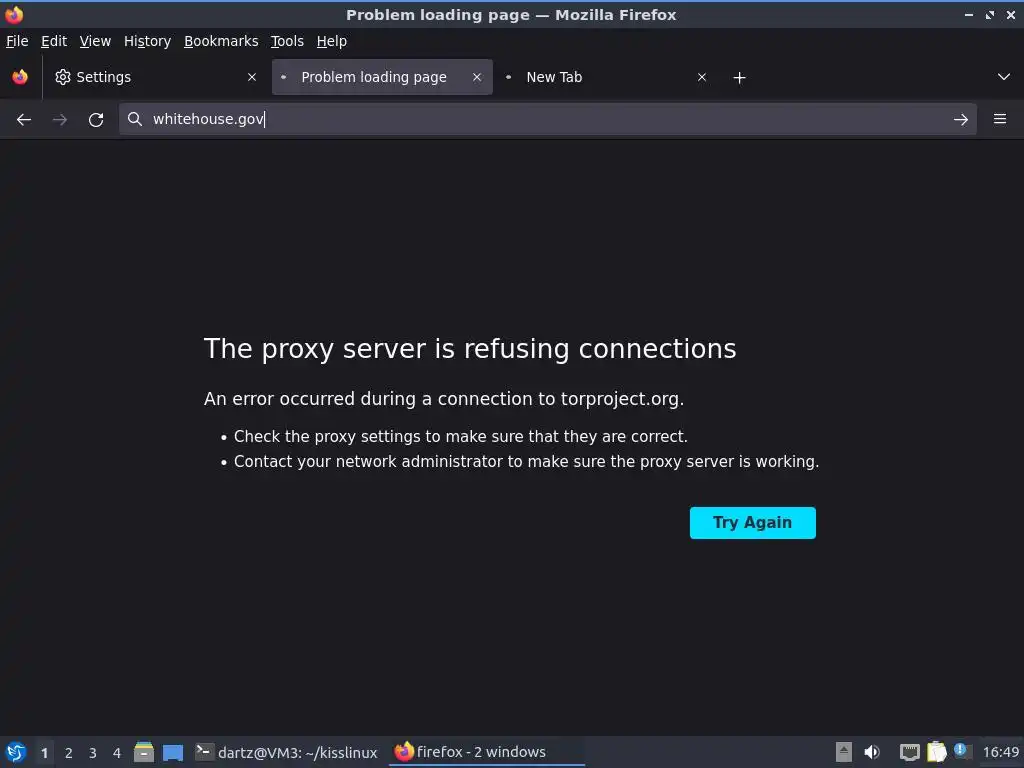The image size is (1024, 768).
Task: Click the blue show desktop taskbar icon
Action: 173,753
